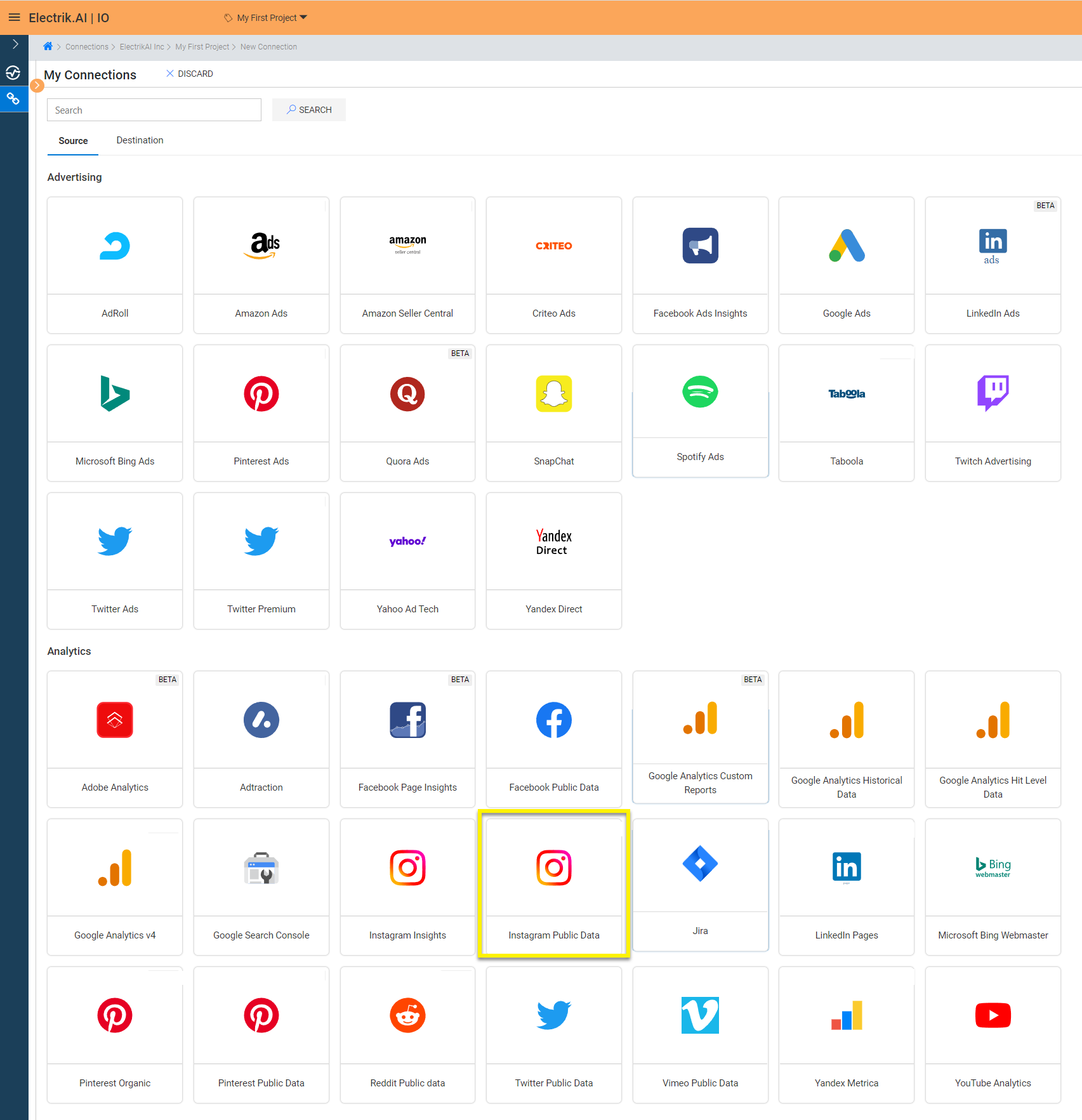Image resolution: width=1082 pixels, height=1120 pixels.
Task: Select the connections link icon in sidebar
Action: tap(13, 99)
